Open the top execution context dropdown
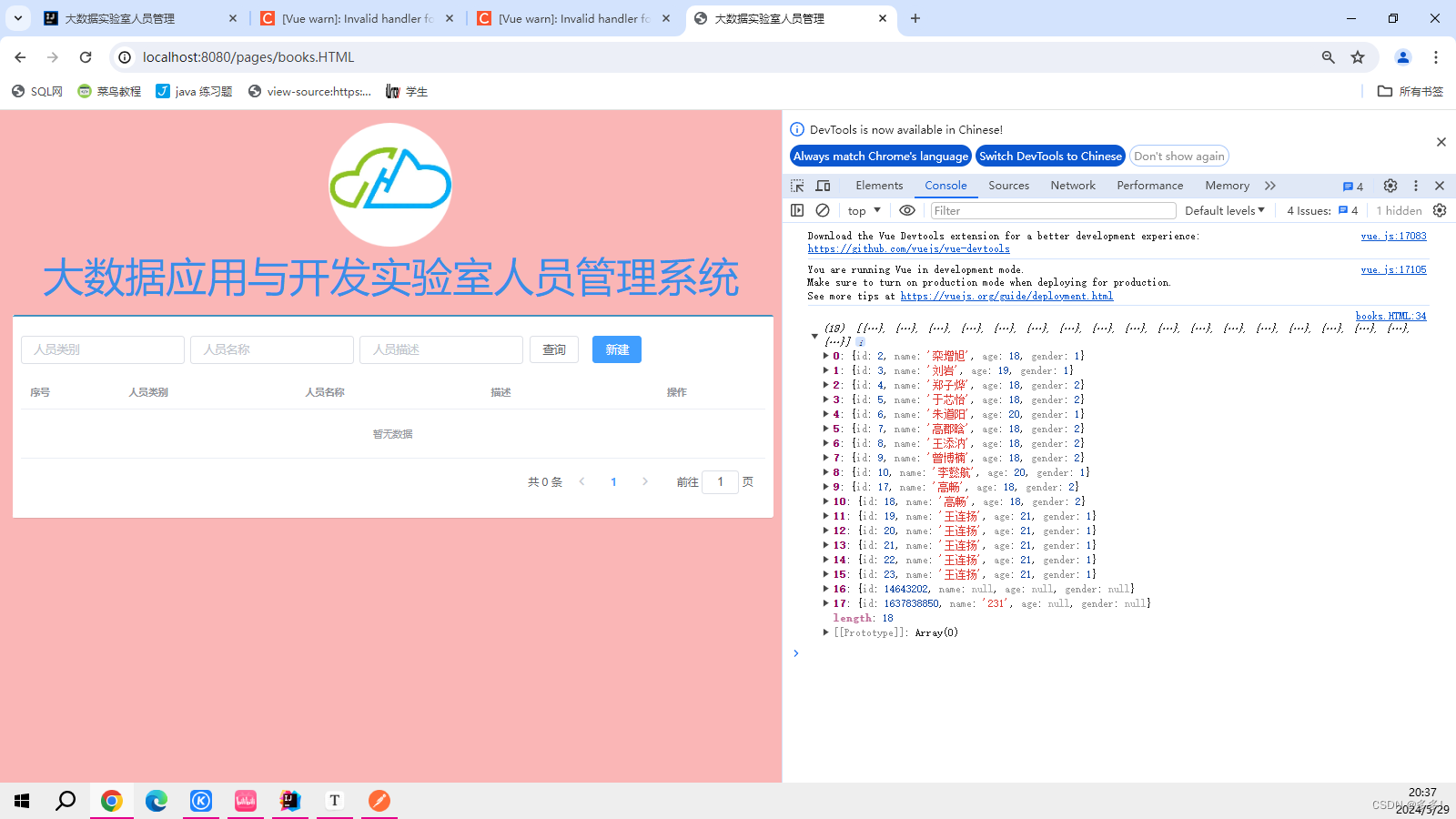 pyautogui.click(x=864, y=210)
